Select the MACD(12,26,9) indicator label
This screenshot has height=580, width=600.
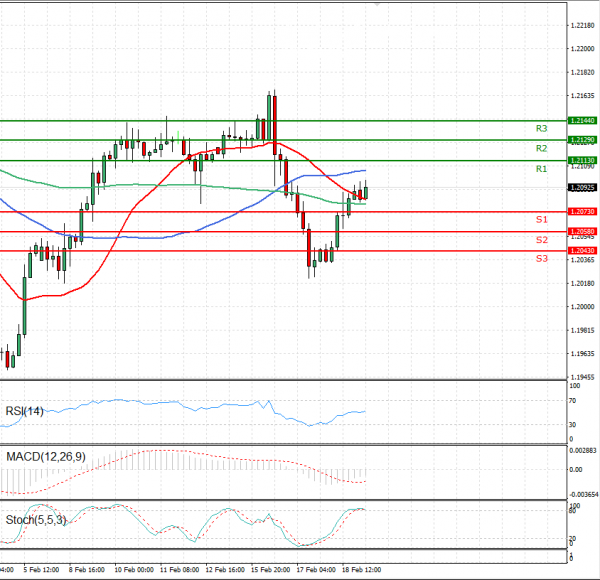(x=43, y=457)
